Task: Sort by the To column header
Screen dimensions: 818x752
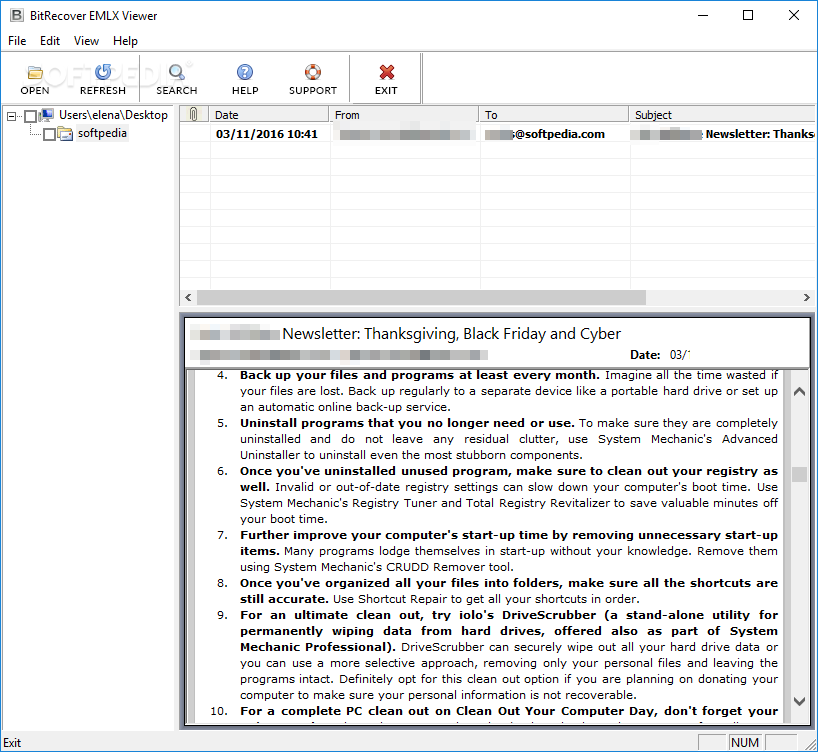Action: click(x=554, y=114)
